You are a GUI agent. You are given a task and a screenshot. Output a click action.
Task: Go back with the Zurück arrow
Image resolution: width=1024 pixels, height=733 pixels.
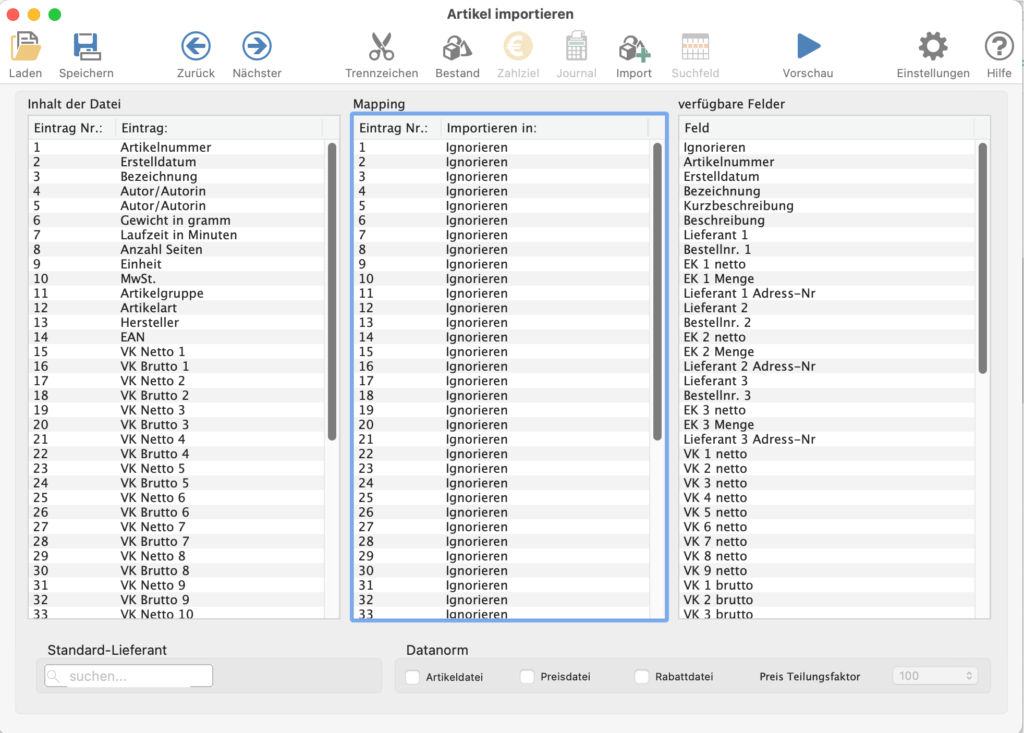196,46
